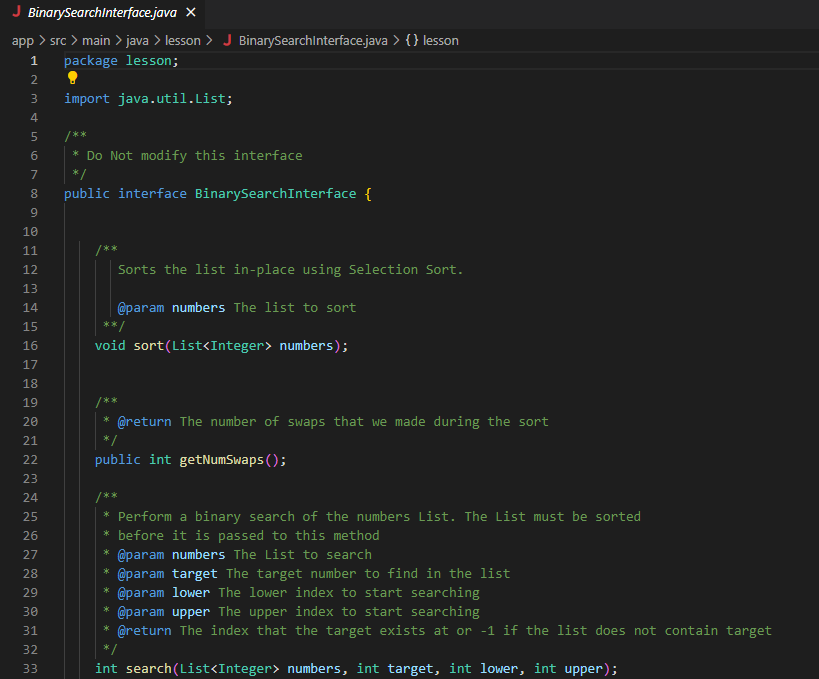Open the app breadcrumb dropdown
This screenshot has height=679, width=819.
click(x=22, y=41)
